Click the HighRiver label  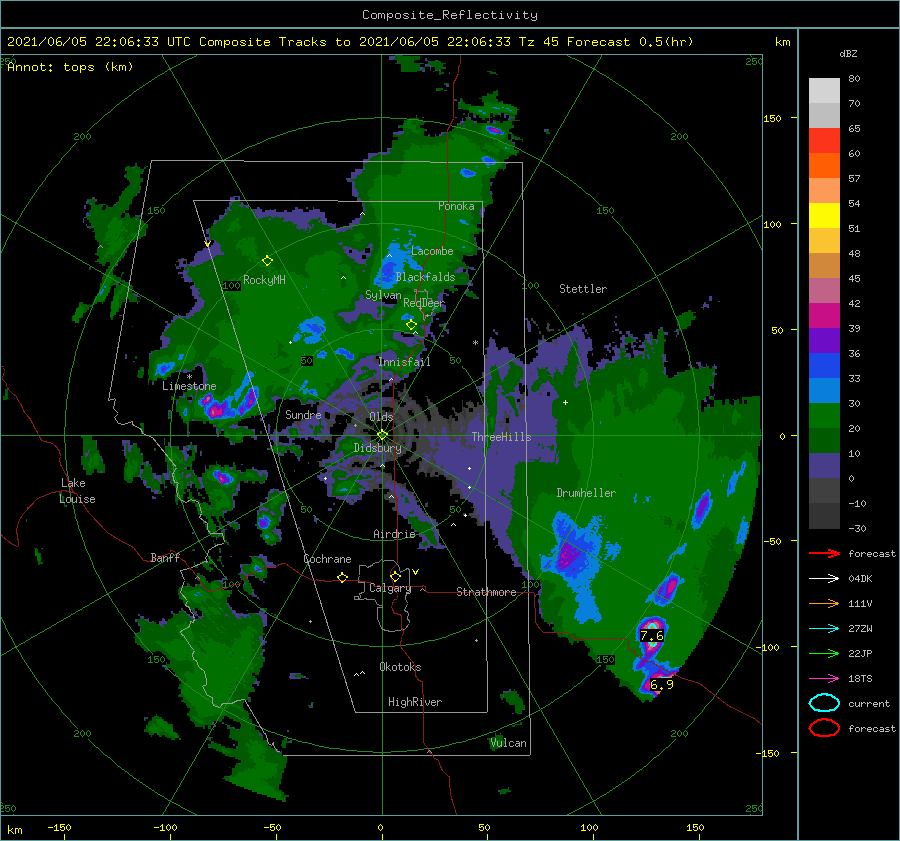415,702
